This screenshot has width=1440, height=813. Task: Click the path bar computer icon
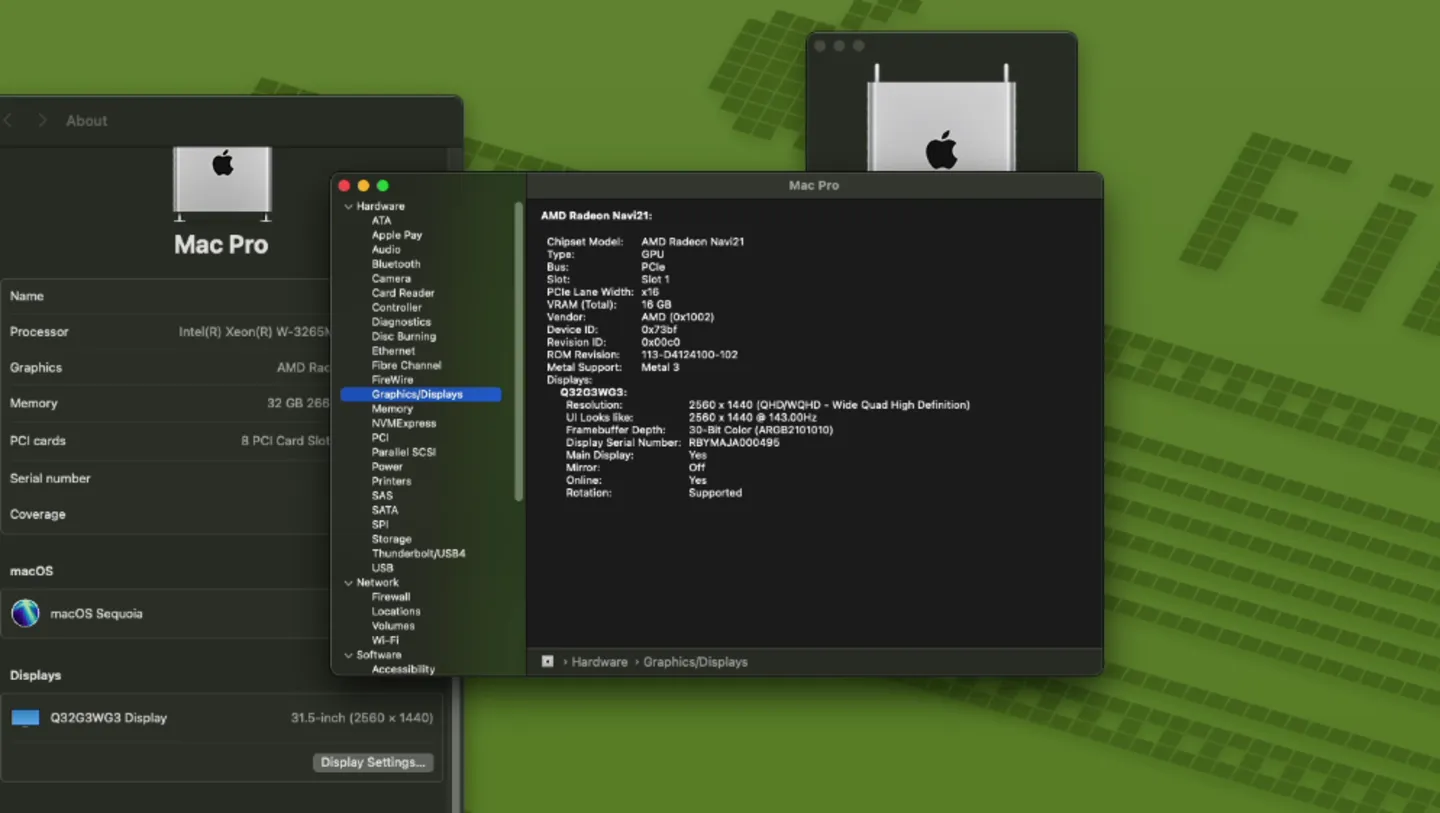coord(548,662)
